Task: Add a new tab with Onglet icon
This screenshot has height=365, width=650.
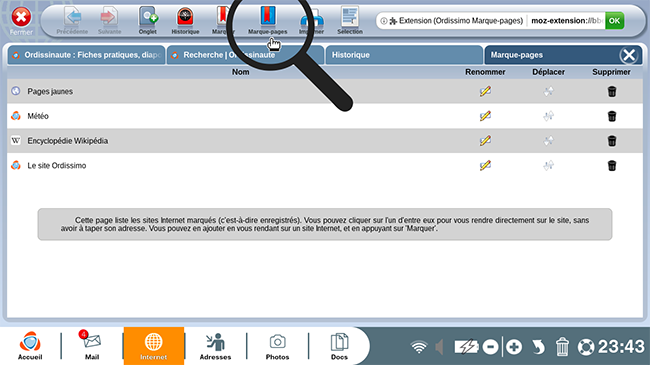Action: (148, 20)
